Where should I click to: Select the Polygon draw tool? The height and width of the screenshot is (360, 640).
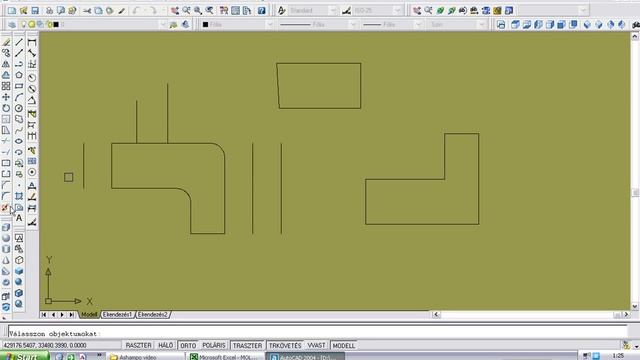pyautogui.click(x=19, y=75)
